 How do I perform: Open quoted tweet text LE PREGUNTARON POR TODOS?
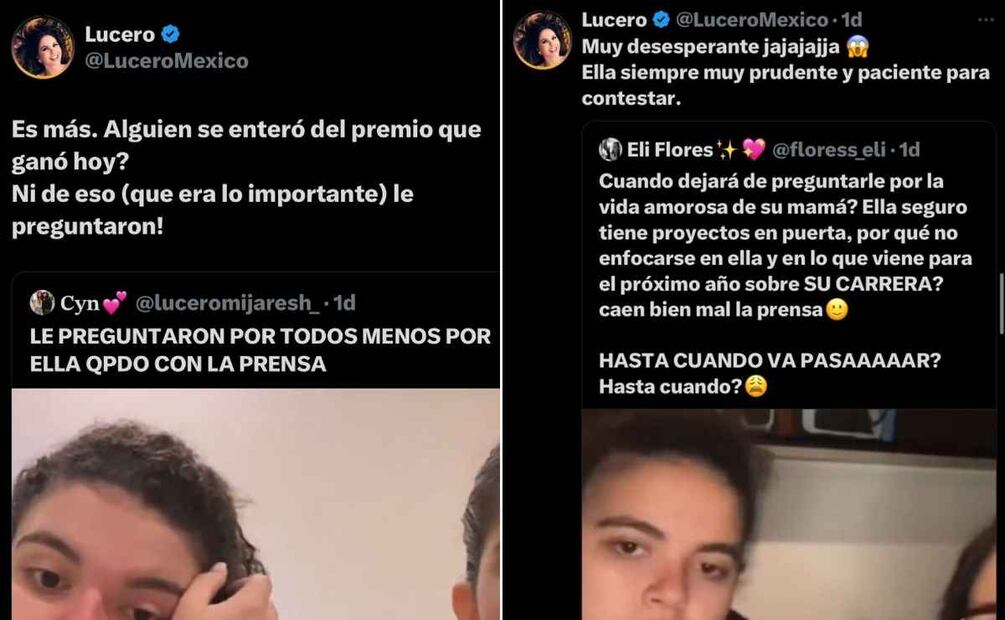[260, 350]
